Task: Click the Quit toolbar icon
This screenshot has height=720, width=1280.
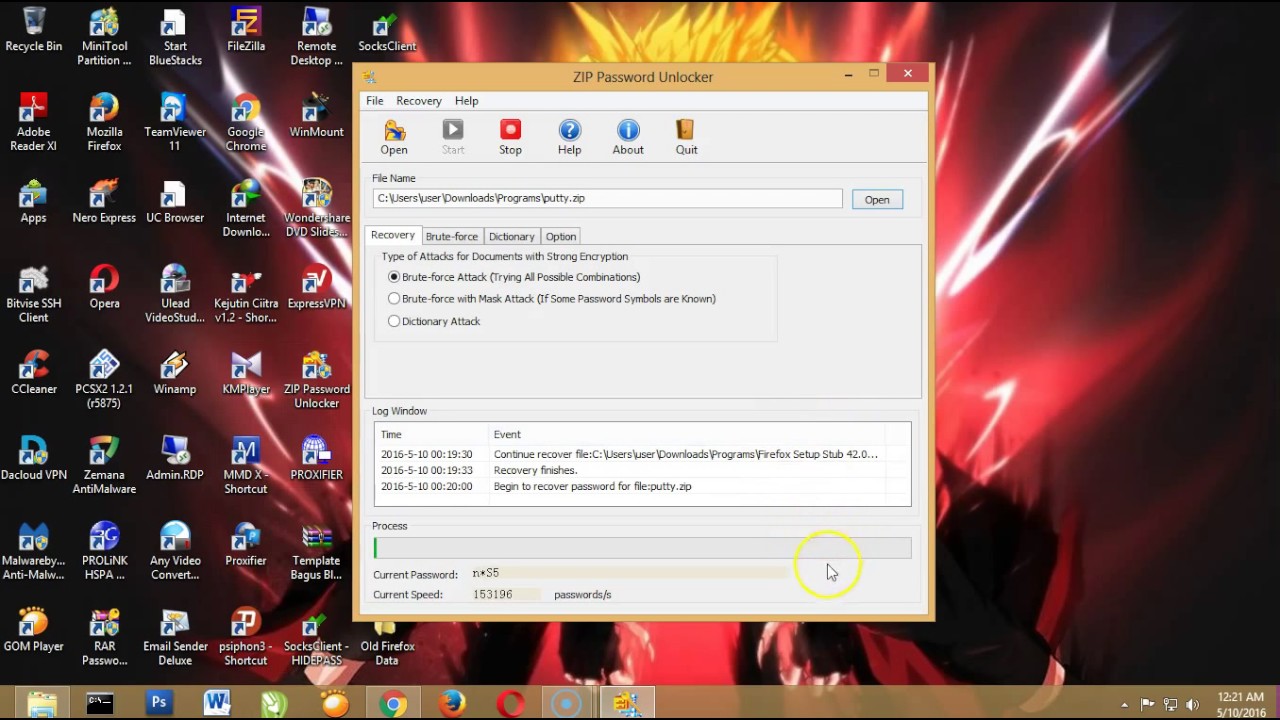Action: pos(686,137)
